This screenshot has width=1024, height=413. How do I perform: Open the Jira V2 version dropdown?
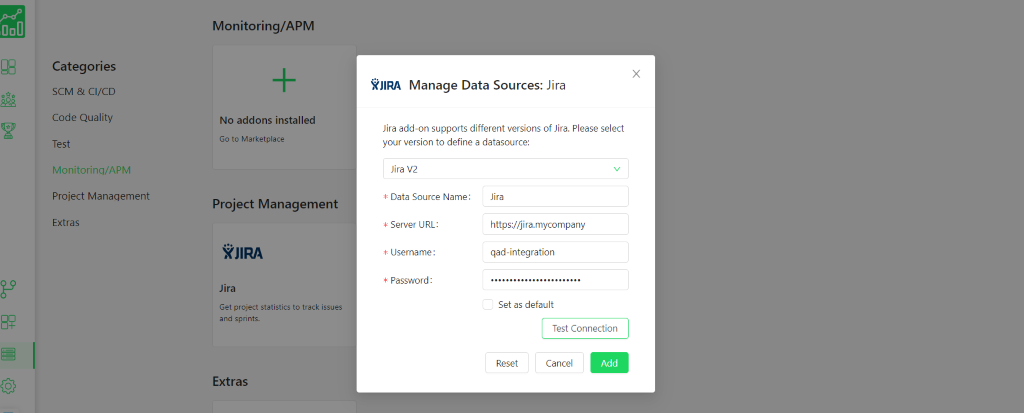[x=505, y=169]
